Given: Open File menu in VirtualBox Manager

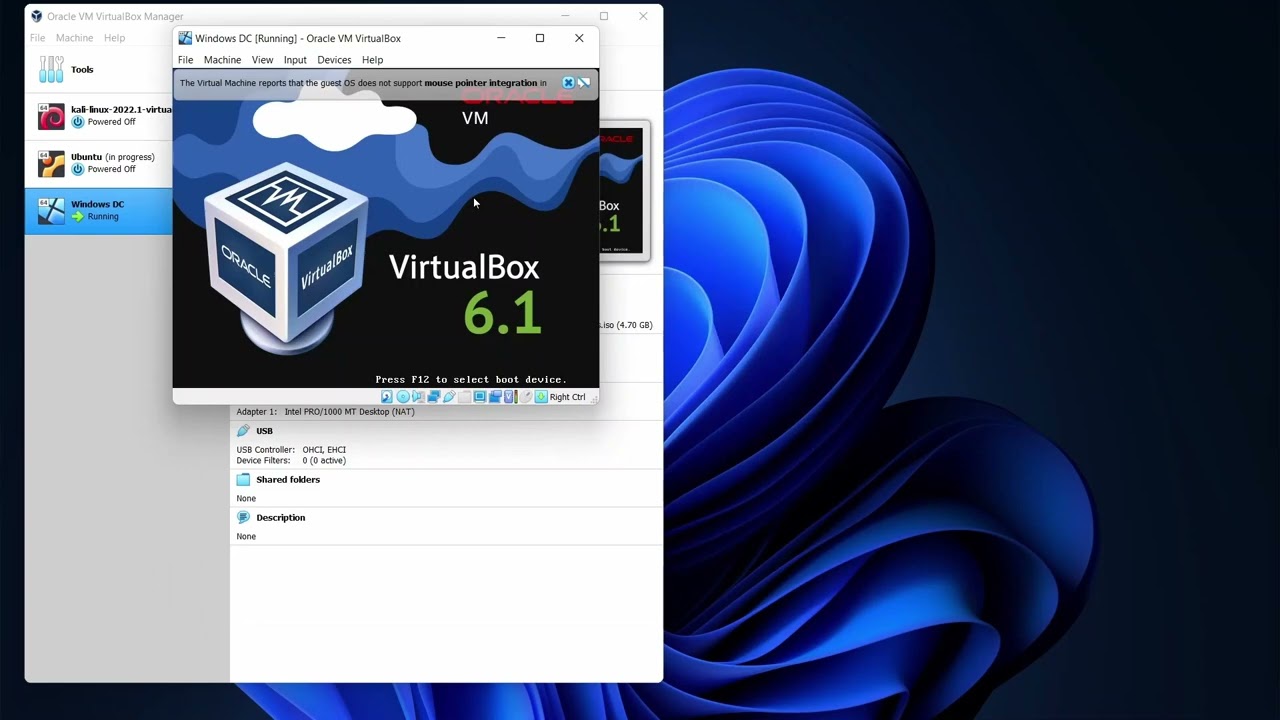Looking at the screenshot, I should coord(37,38).
